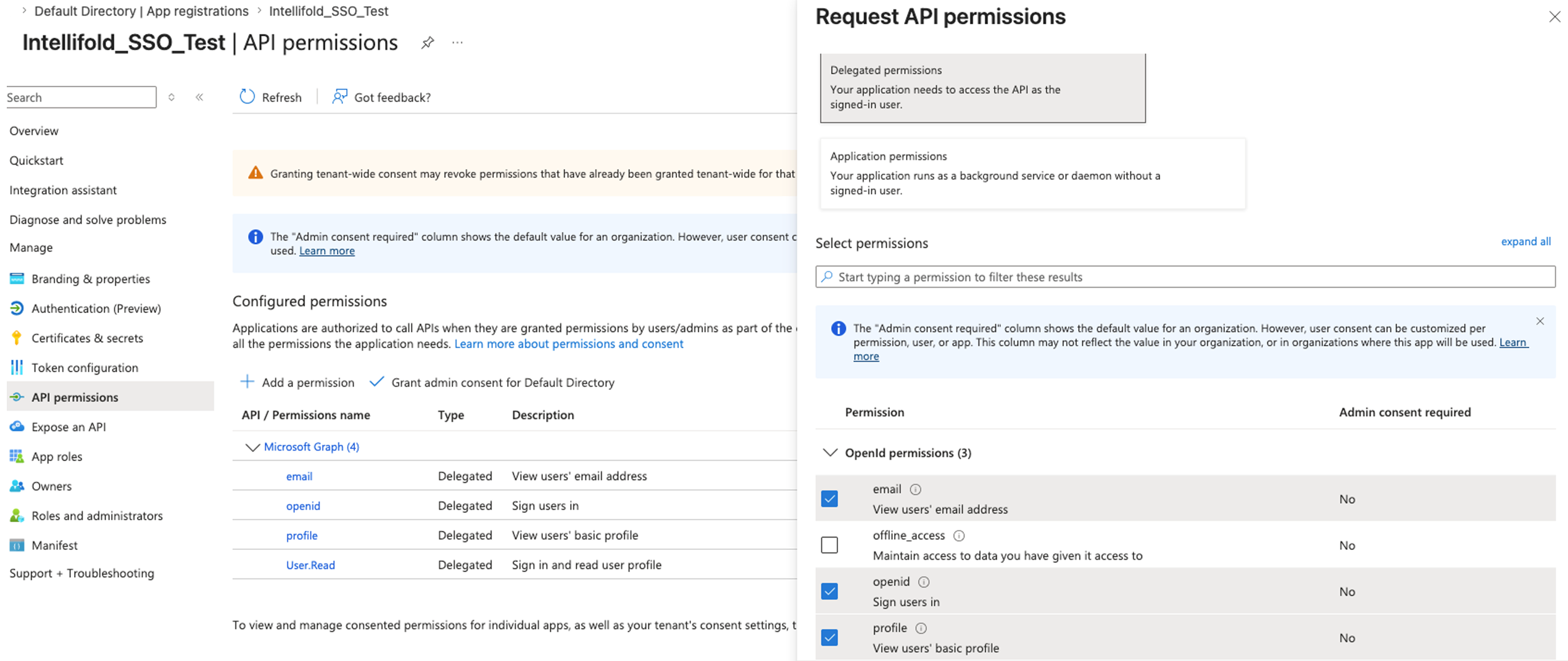Viewport: 1568px width, 661px height.
Task: Click the App roles grid icon
Action: coord(17,456)
